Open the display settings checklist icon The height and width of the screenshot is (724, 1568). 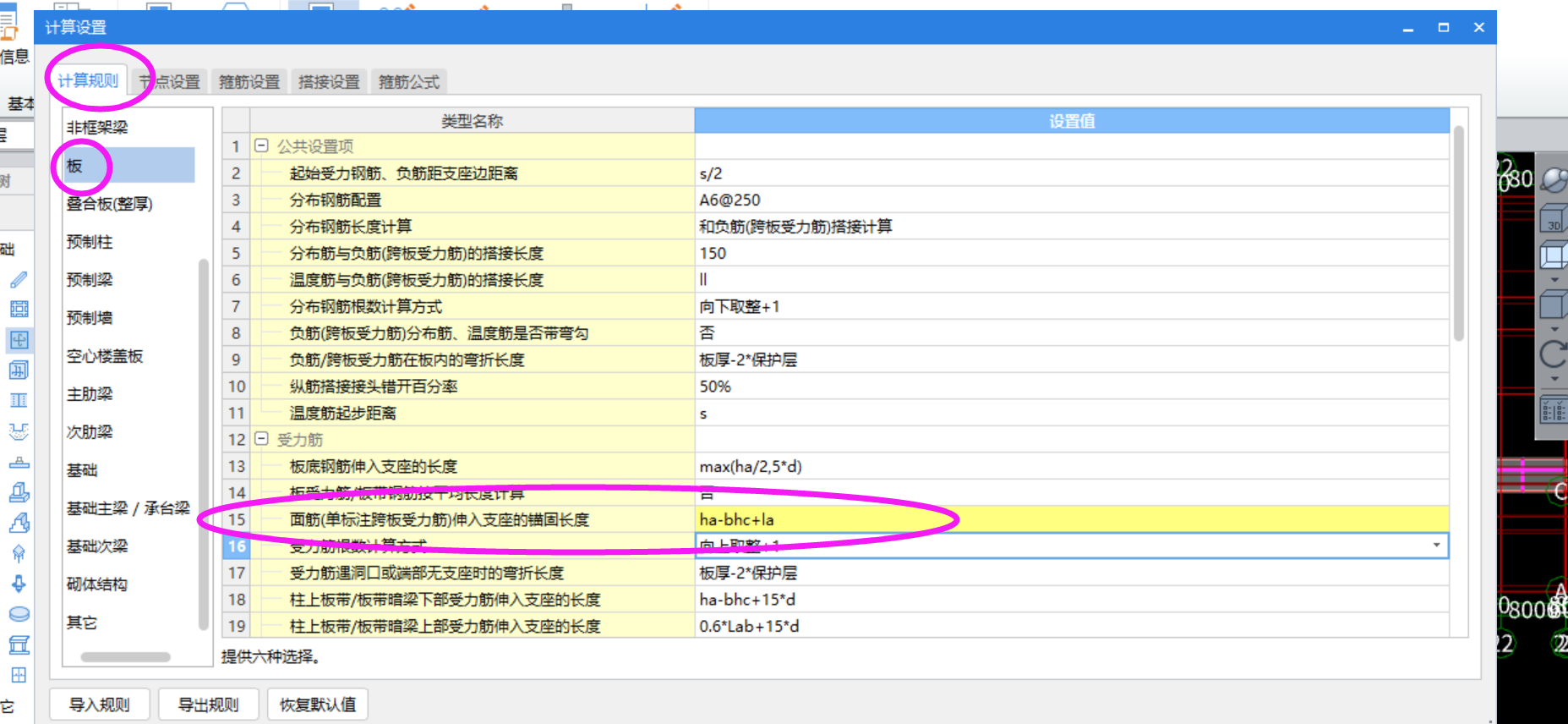(1554, 411)
